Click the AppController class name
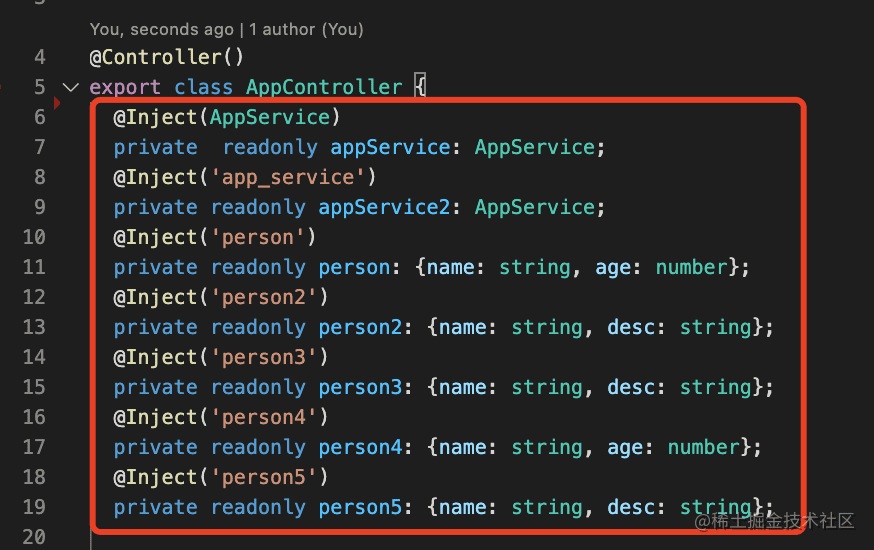874x550 pixels. point(324,87)
